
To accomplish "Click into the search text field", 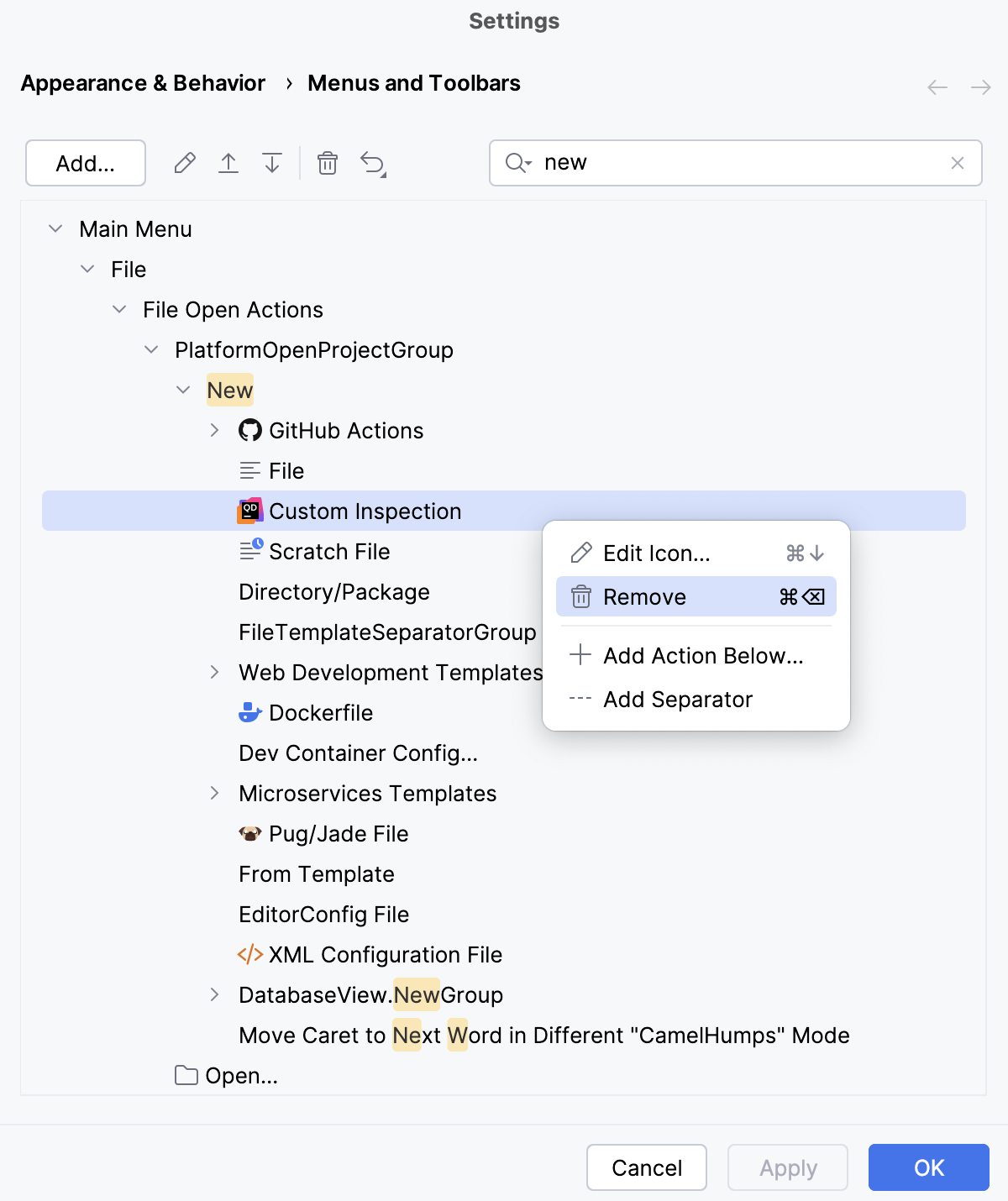I will pos(739,163).
